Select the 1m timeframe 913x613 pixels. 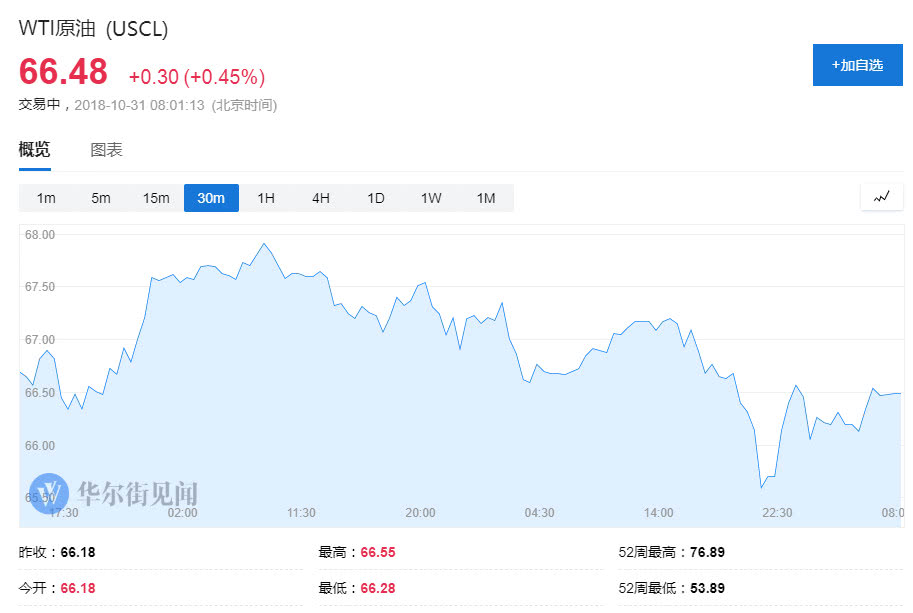coord(46,198)
